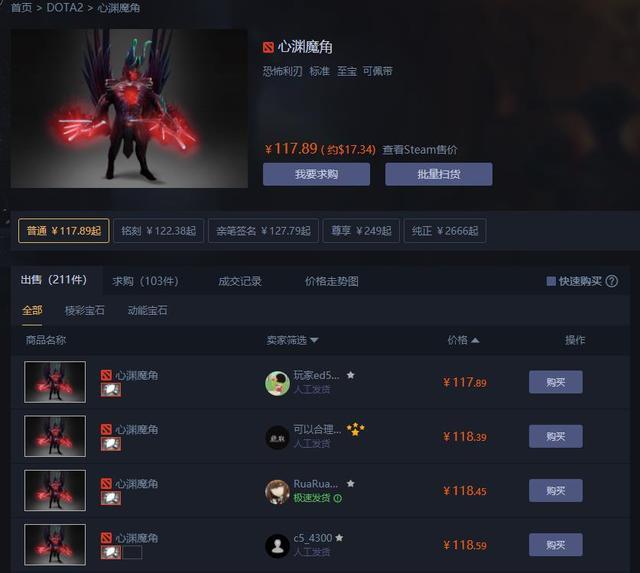This screenshot has width=640, height=573.
Task: Filter by 棱彩宝石 gem color
Action: [84, 310]
